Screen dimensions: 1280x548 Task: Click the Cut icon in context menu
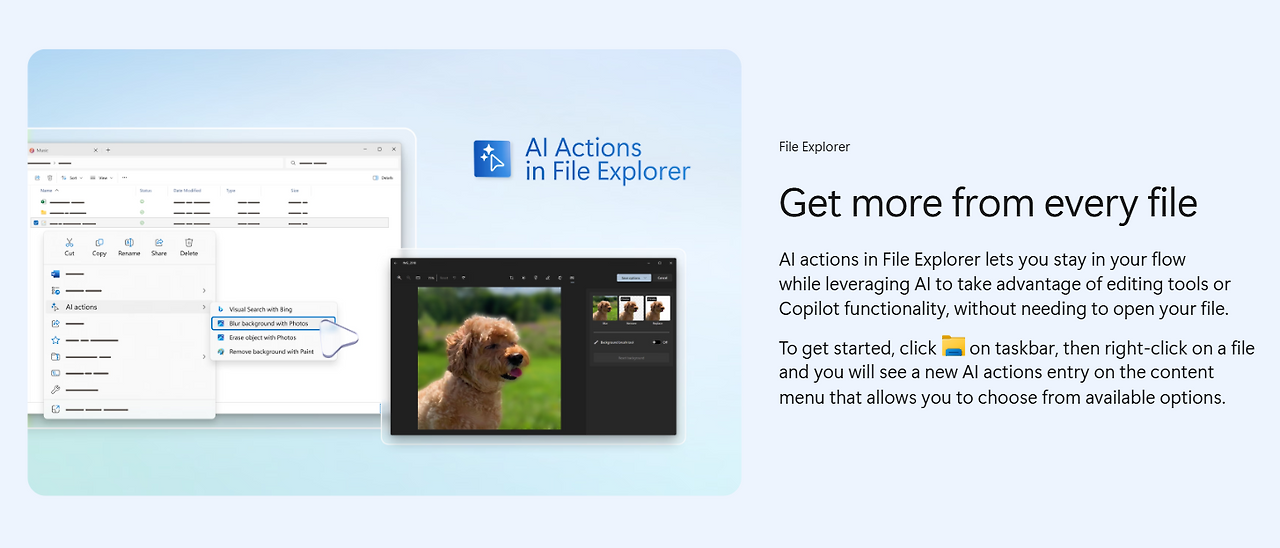coord(69,242)
